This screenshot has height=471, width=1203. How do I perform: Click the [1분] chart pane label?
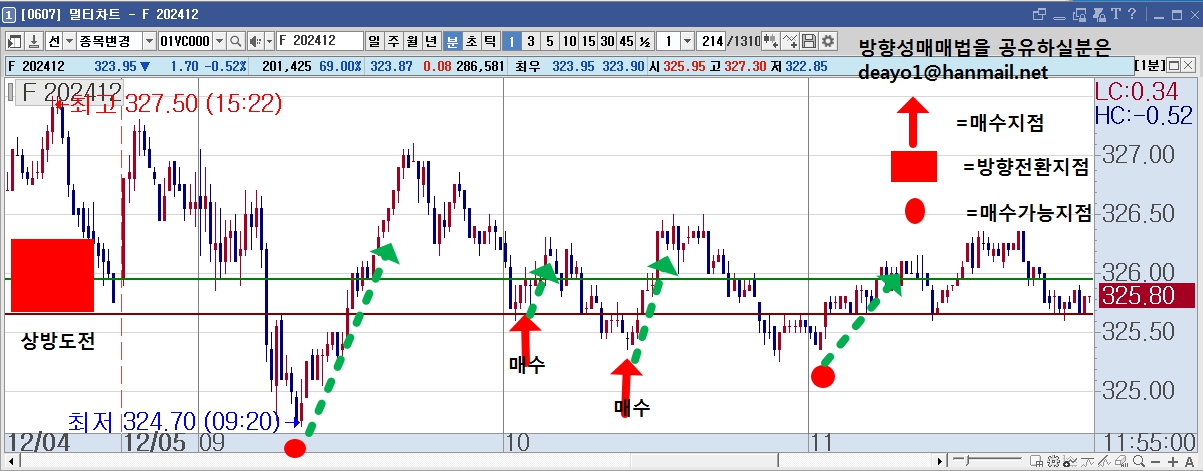point(1149,65)
